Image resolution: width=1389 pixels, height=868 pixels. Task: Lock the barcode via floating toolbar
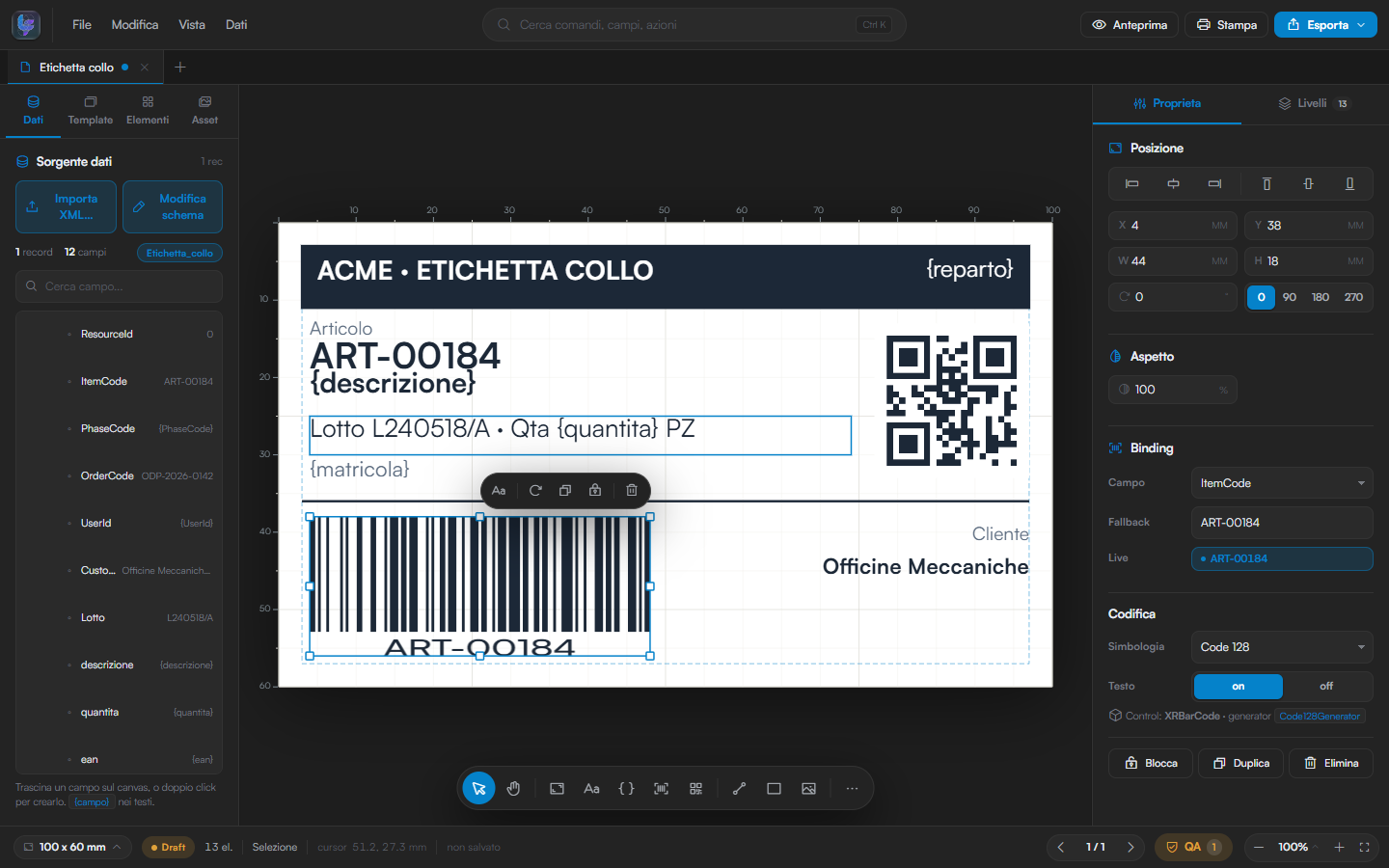[x=595, y=490]
